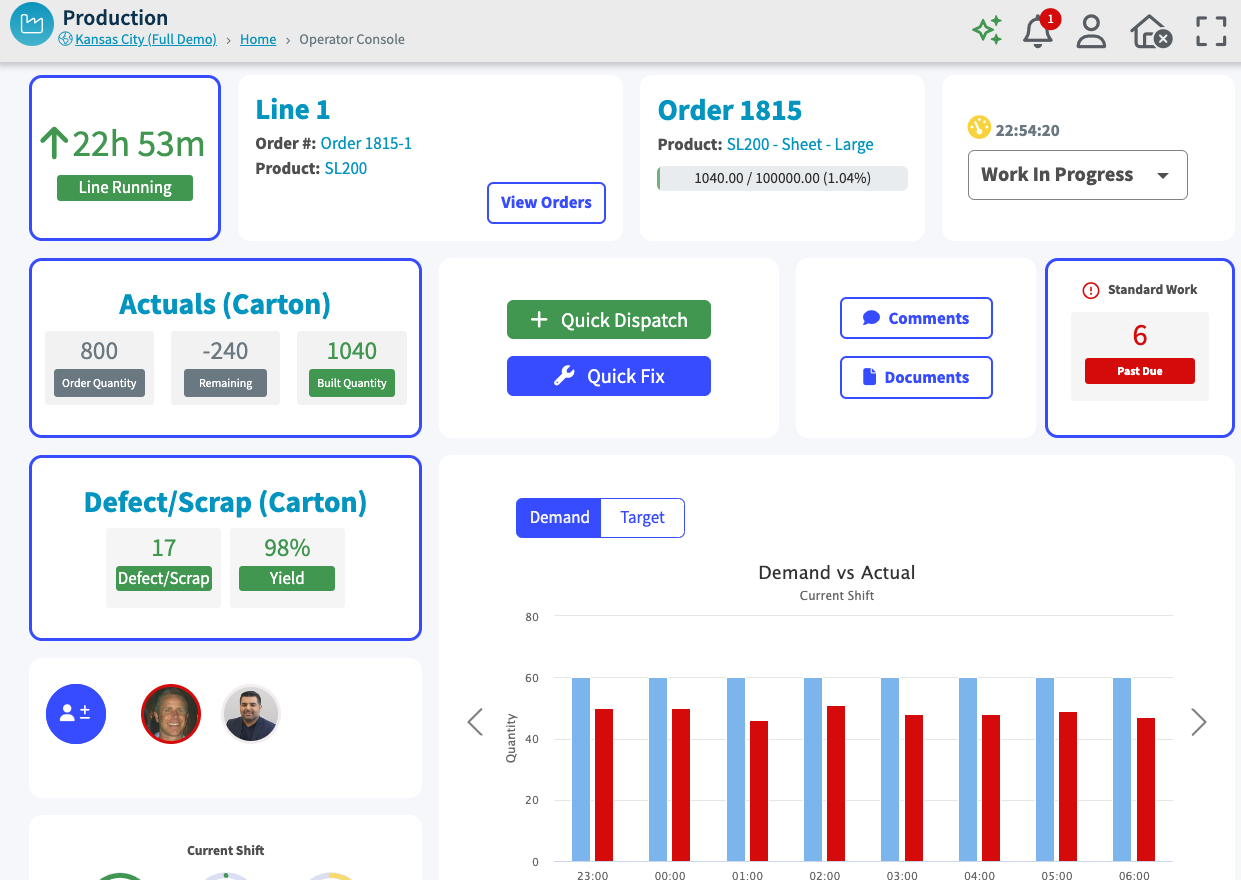Screen dimensions: 1241x880
Task: Click the home-exit icon in the top bar
Action: click(1149, 31)
